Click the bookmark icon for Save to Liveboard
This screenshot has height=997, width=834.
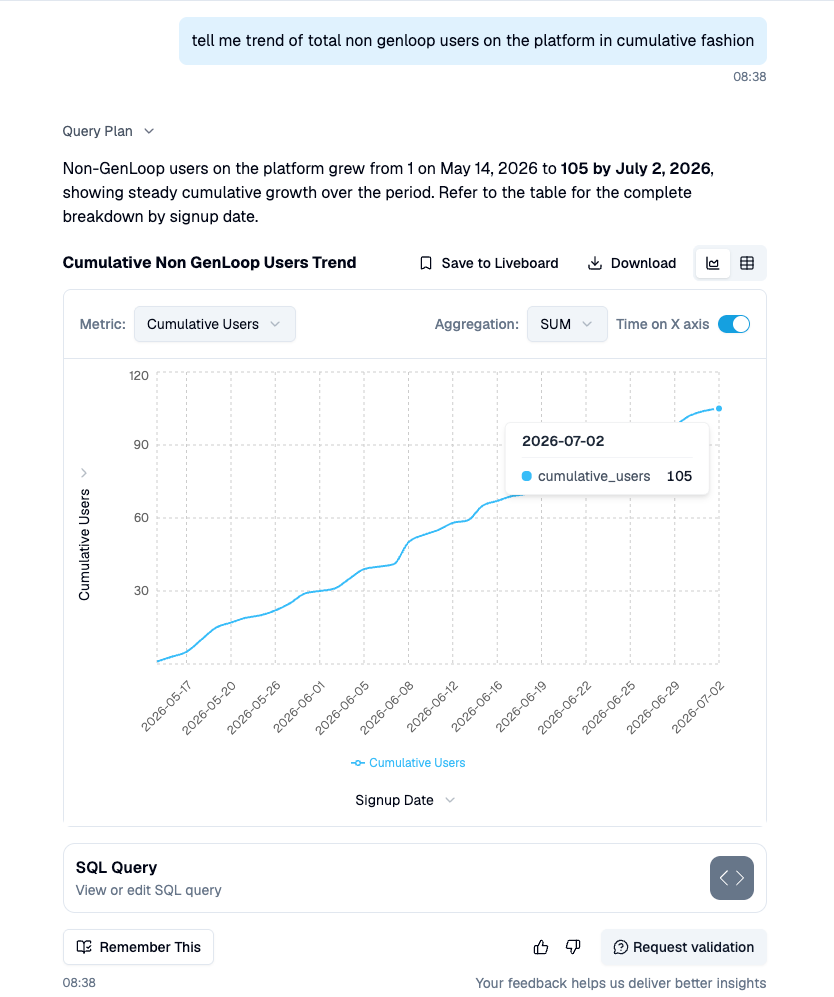(x=426, y=263)
